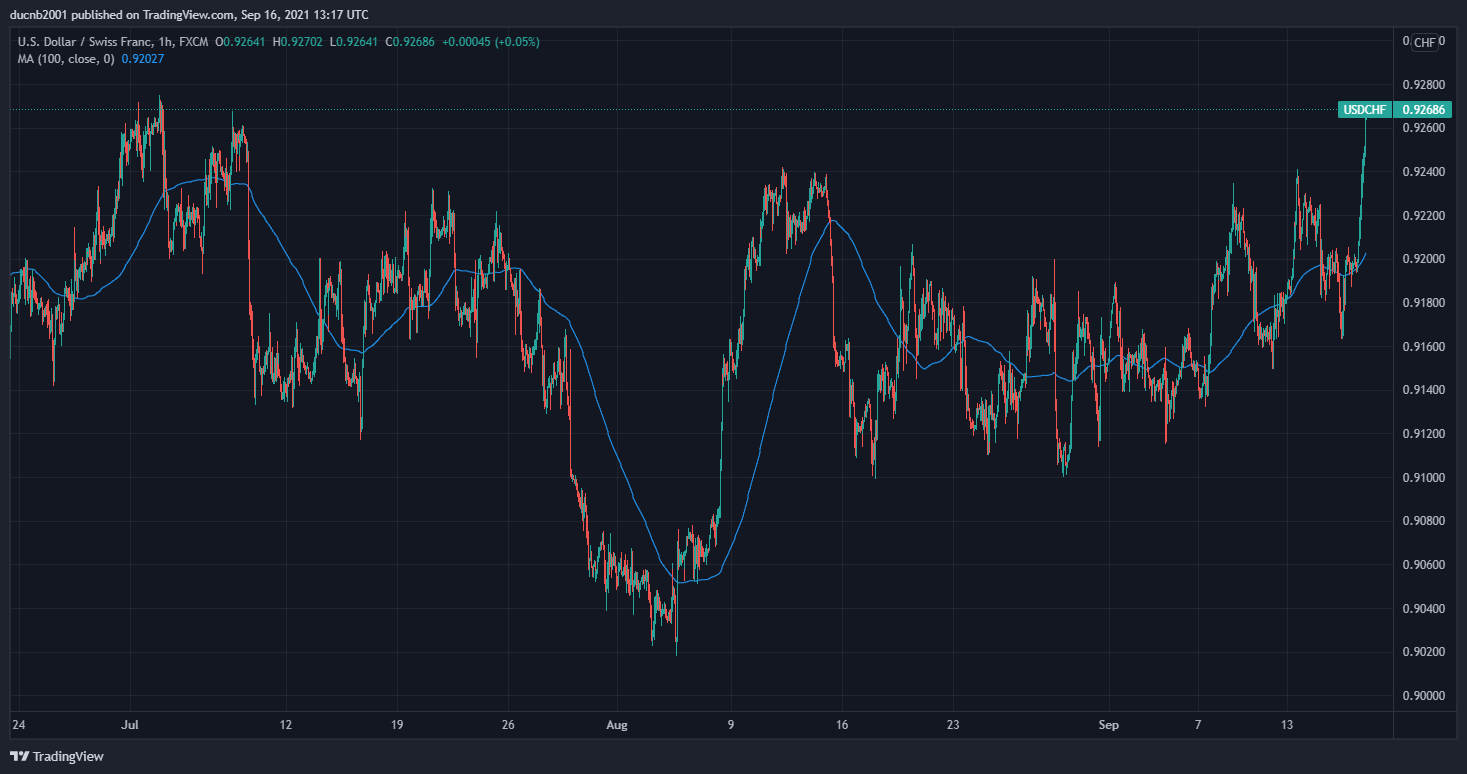The width and height of the screenshot is (1467, 774).
Task: Click the 9 date label on the time axis
Action: [x=730, y=724]
